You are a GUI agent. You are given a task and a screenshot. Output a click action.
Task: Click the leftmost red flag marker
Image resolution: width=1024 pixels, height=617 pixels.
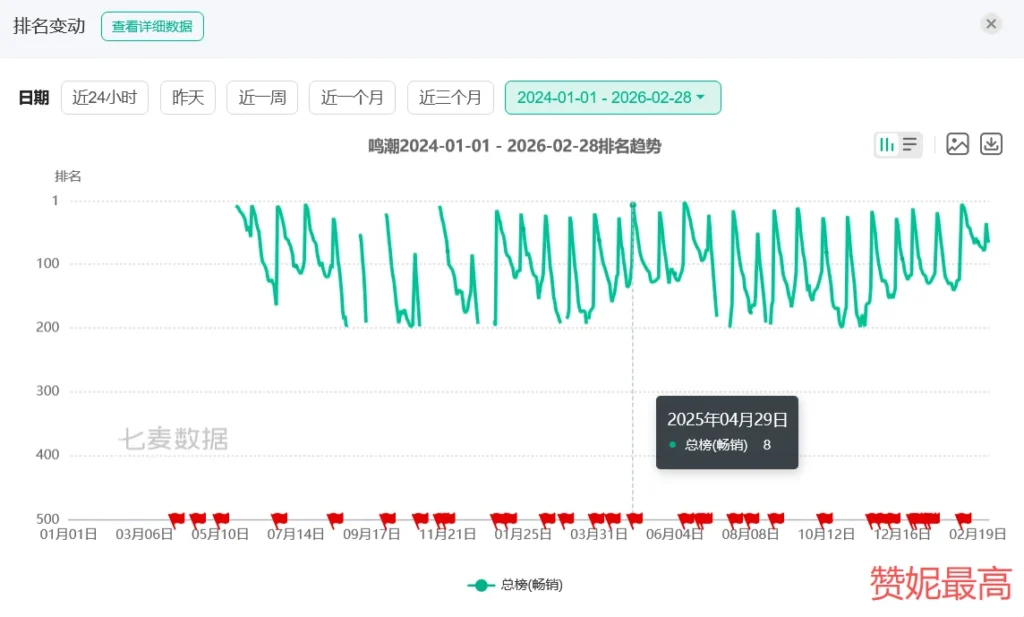click(177, 518)
